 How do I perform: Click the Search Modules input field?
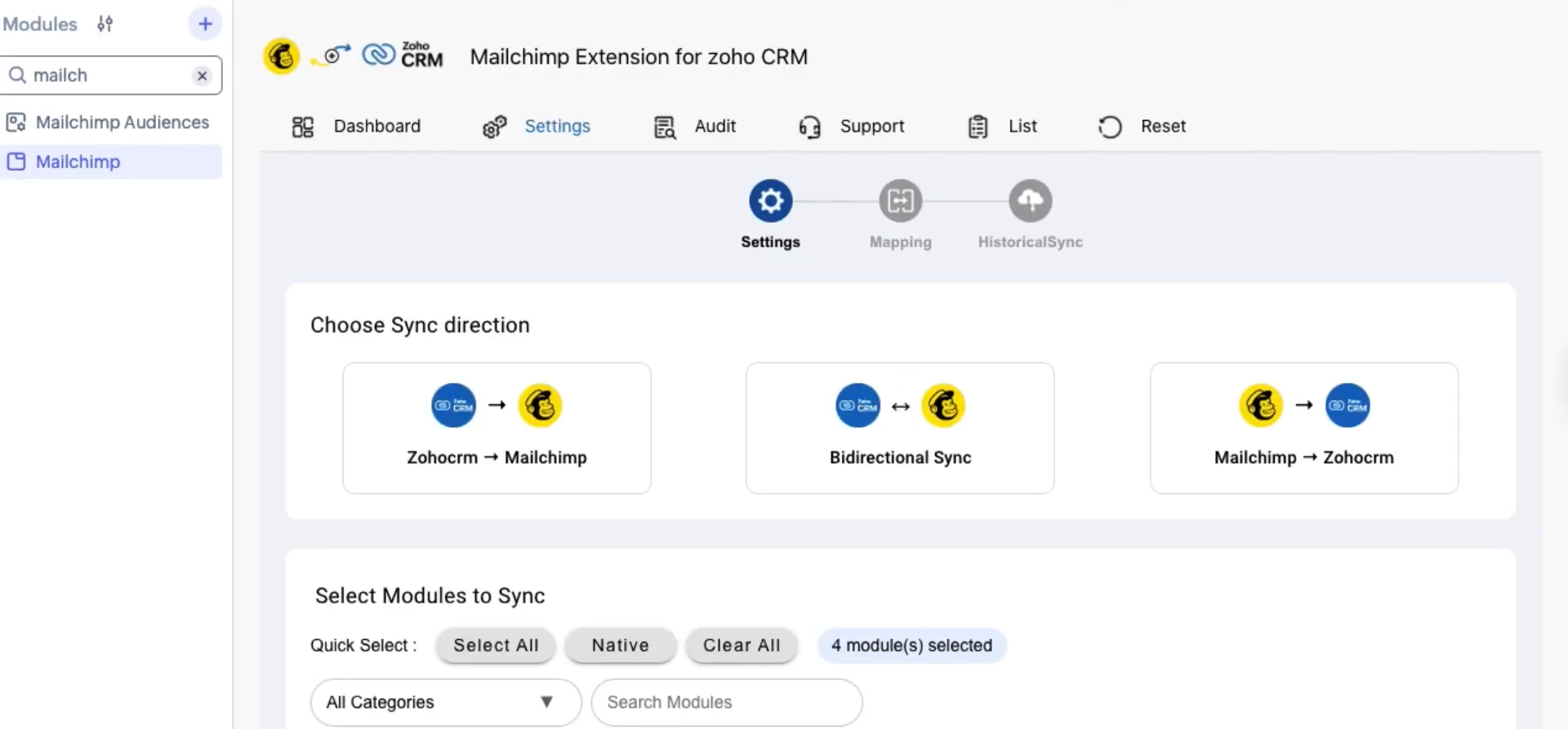tap(727, 702)
